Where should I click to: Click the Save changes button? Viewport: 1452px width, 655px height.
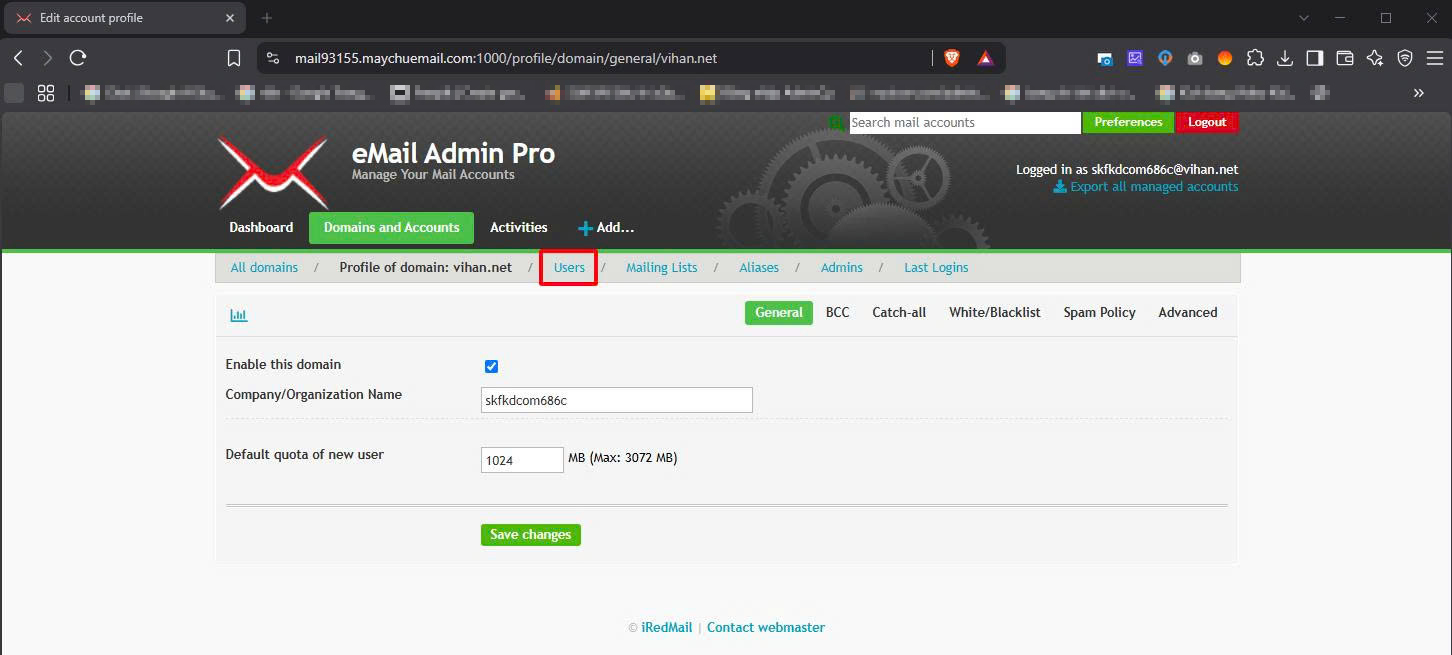531,535
